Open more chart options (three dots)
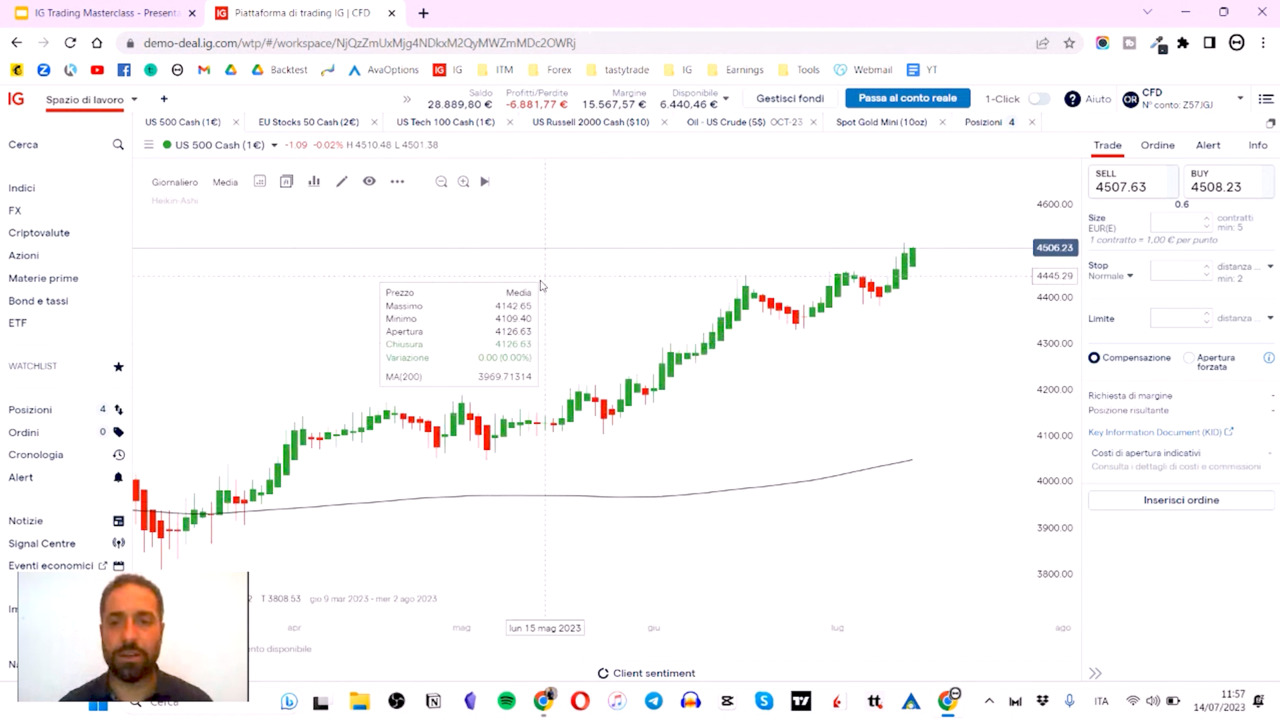Viewport: 1280px width, 720px height. coord(397,182)
